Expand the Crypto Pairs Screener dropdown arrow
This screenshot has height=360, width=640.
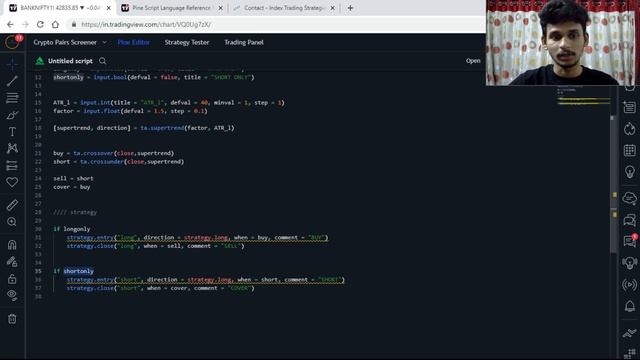point(104,42)
